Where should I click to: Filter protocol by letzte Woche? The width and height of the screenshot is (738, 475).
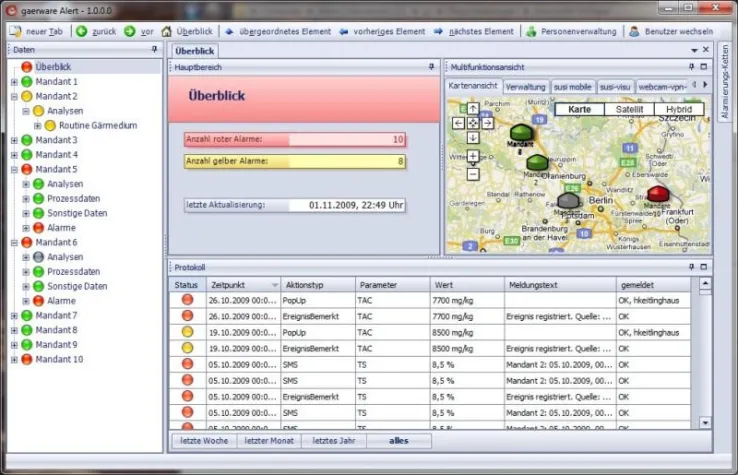(x=202, y=440)
